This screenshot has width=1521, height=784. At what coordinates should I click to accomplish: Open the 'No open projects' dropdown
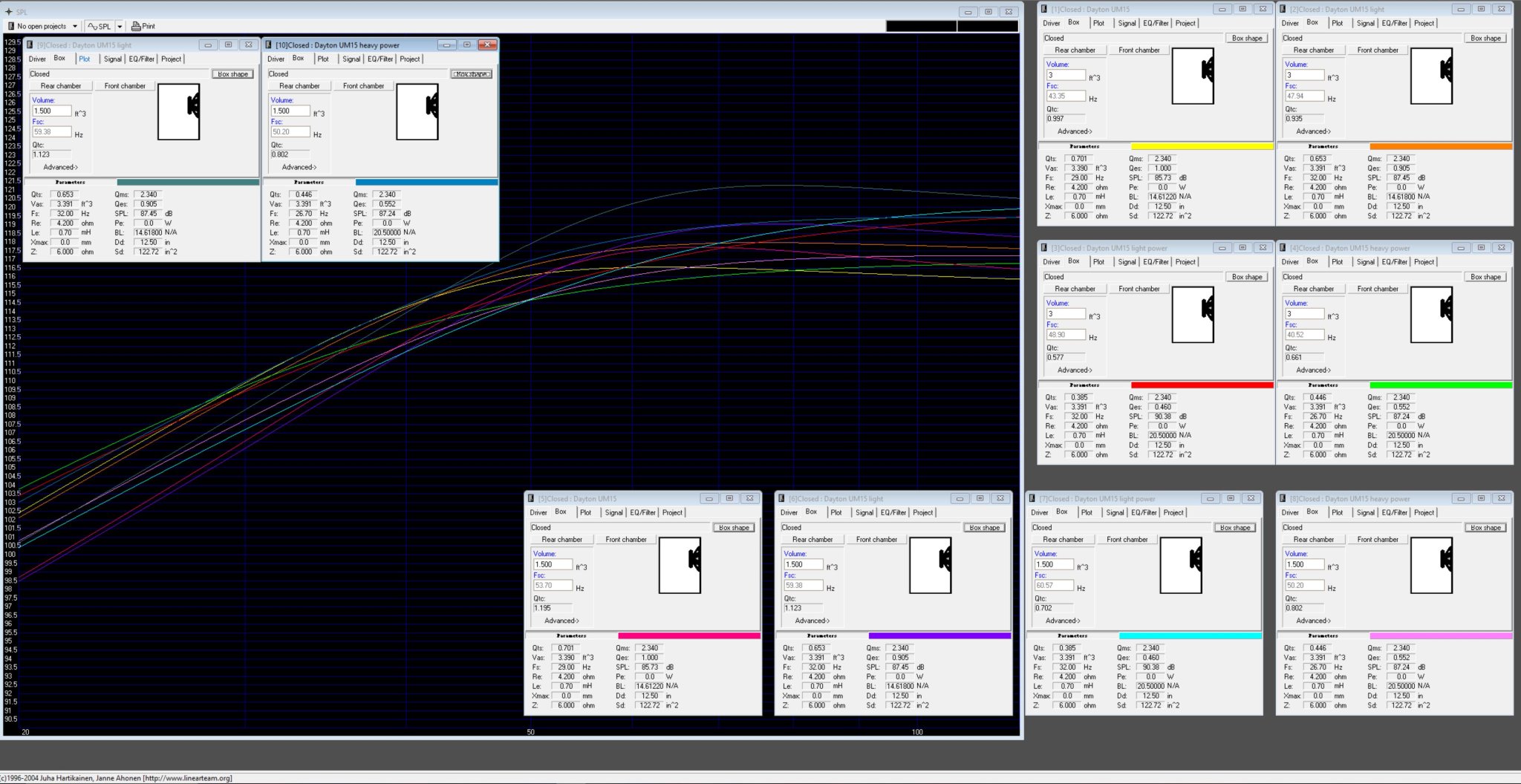click(x=74, y=26)
